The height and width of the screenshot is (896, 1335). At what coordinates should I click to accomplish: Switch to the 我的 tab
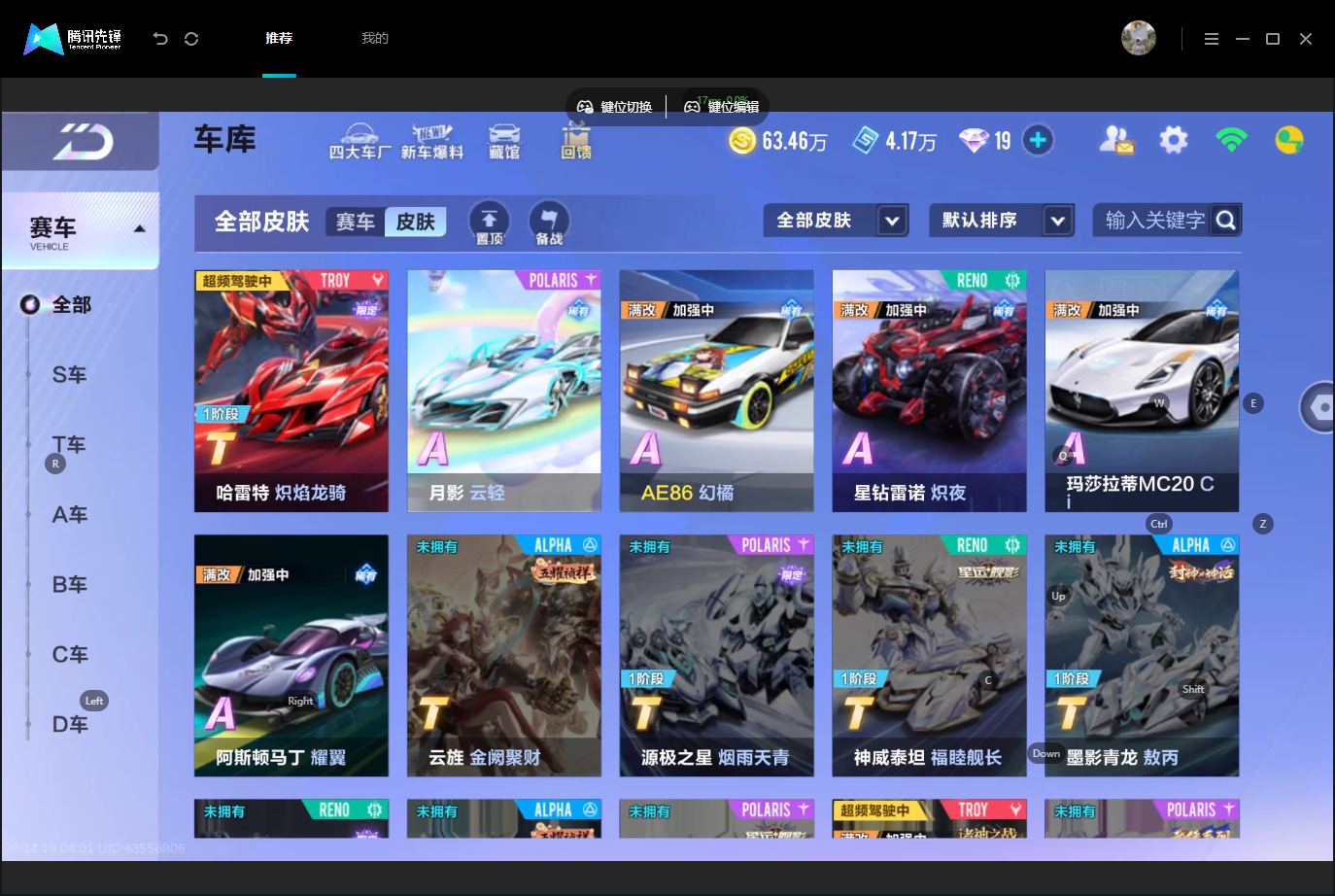(375, 39)
